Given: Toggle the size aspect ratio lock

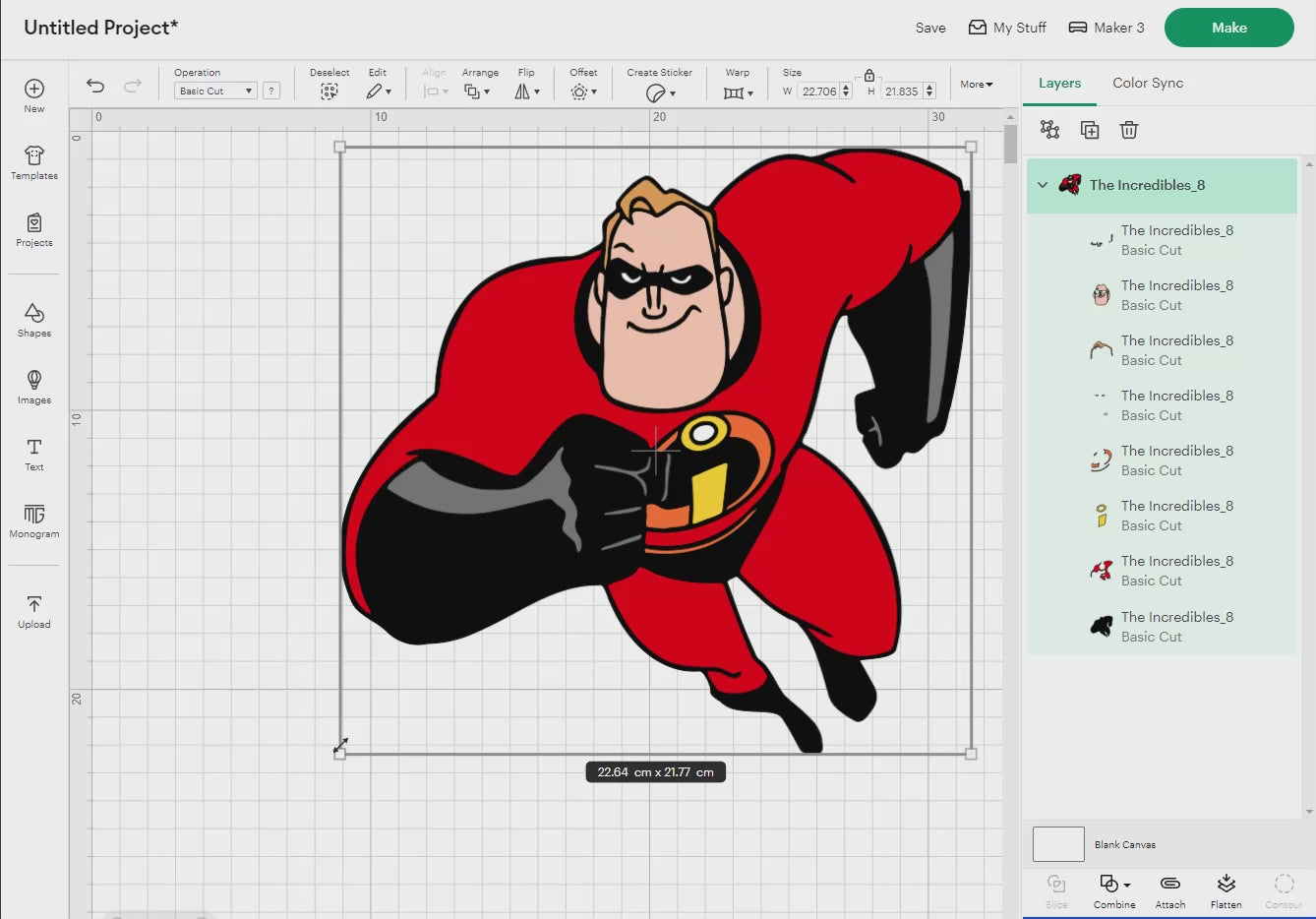Looking at the screenshot, I should pyautogui.click(x=869, y=76).
